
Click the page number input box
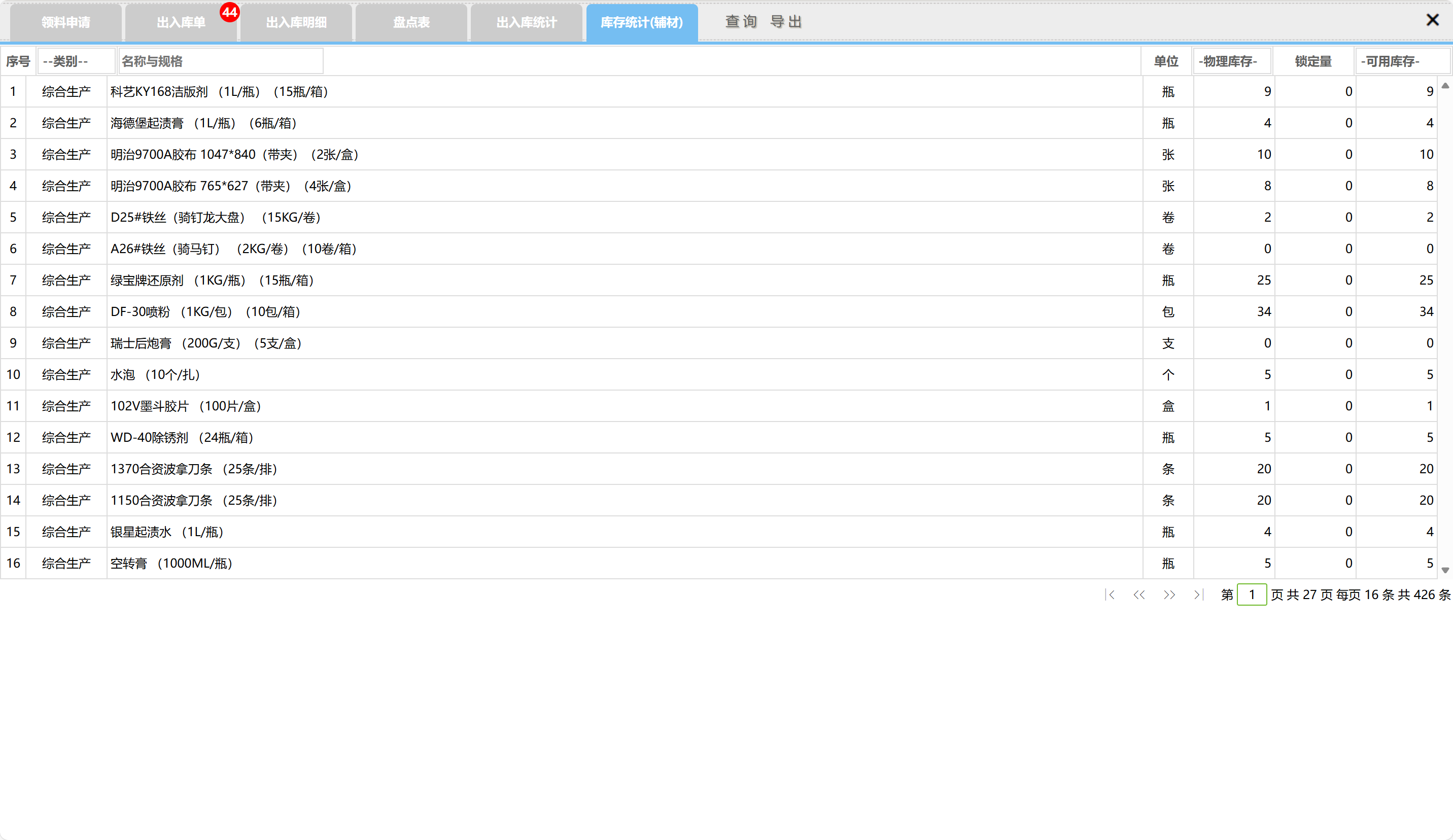(x=1251, y=594)
